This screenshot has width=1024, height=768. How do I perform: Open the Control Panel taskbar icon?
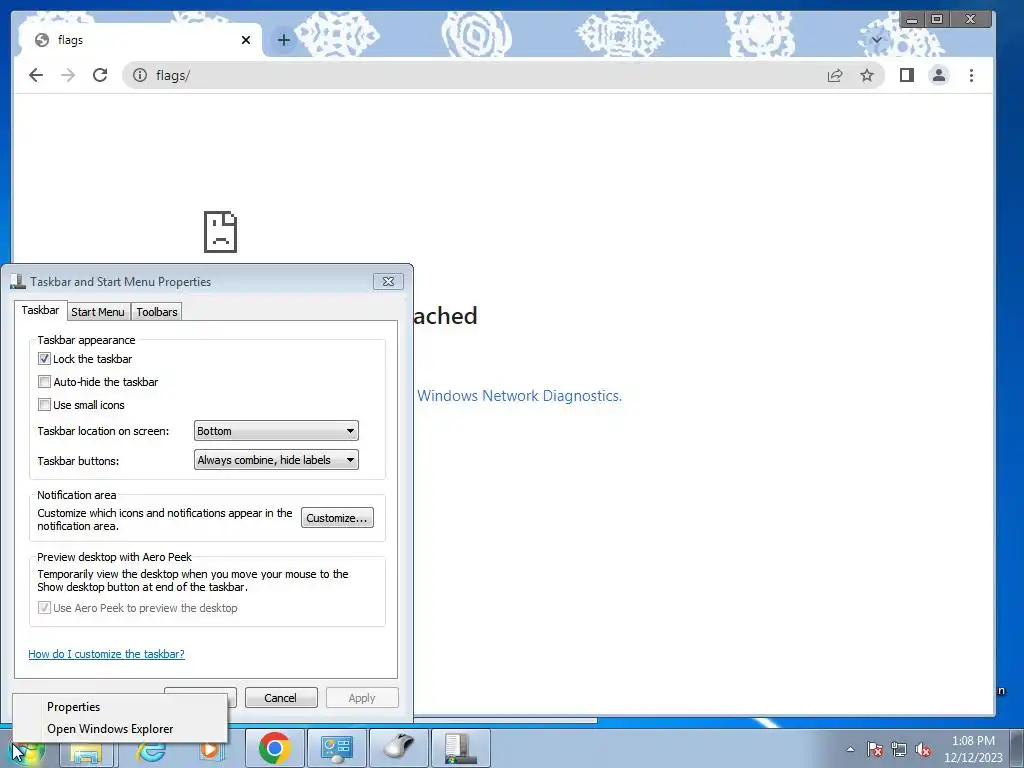point(337,748)
